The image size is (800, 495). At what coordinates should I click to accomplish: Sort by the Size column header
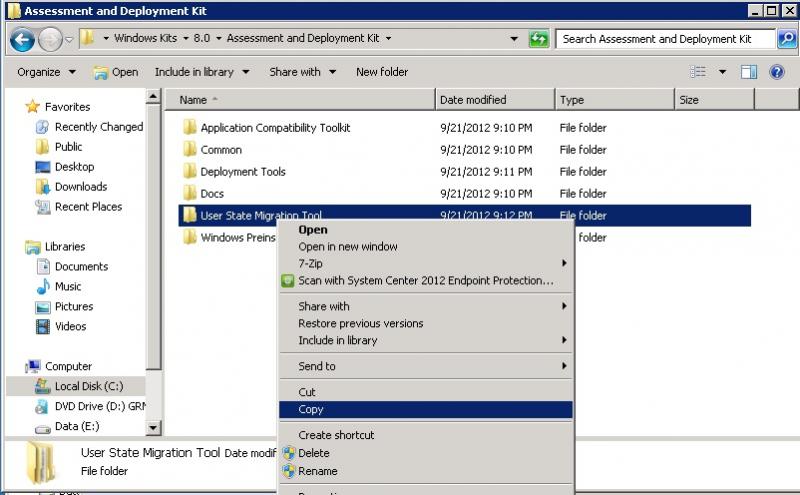[714, 100]
